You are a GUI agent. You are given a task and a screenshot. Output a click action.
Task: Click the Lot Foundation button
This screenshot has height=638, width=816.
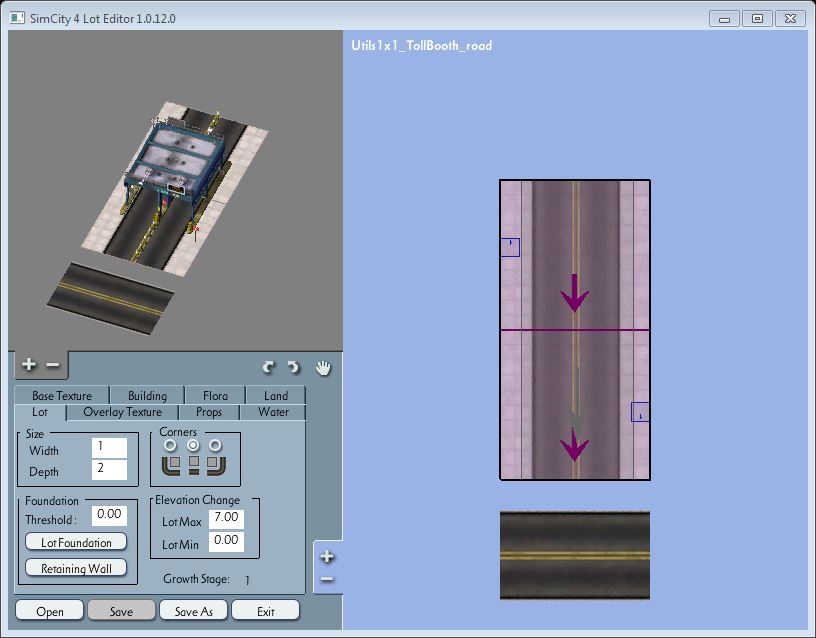coord(76,542)
